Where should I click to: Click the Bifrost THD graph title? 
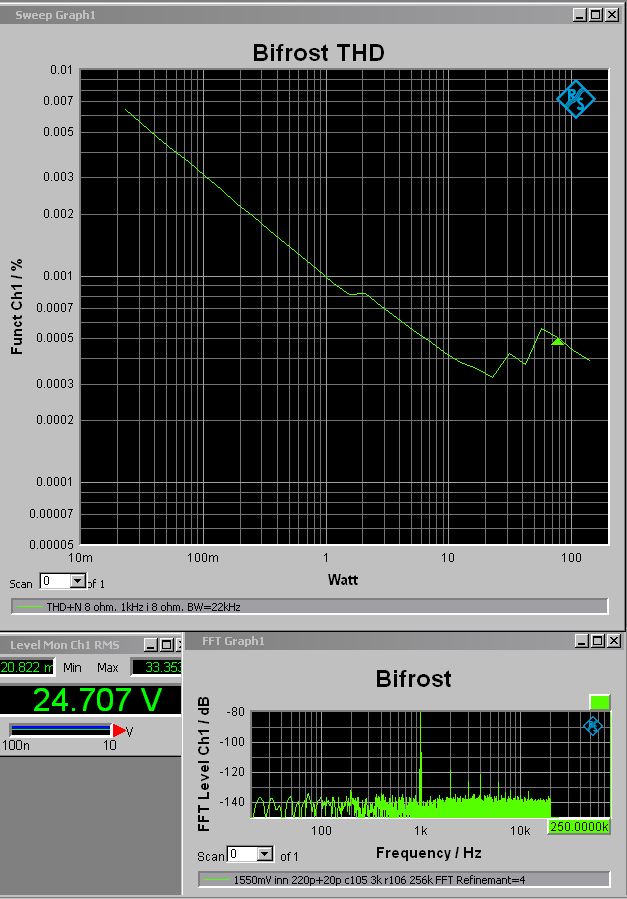[319, 53]
